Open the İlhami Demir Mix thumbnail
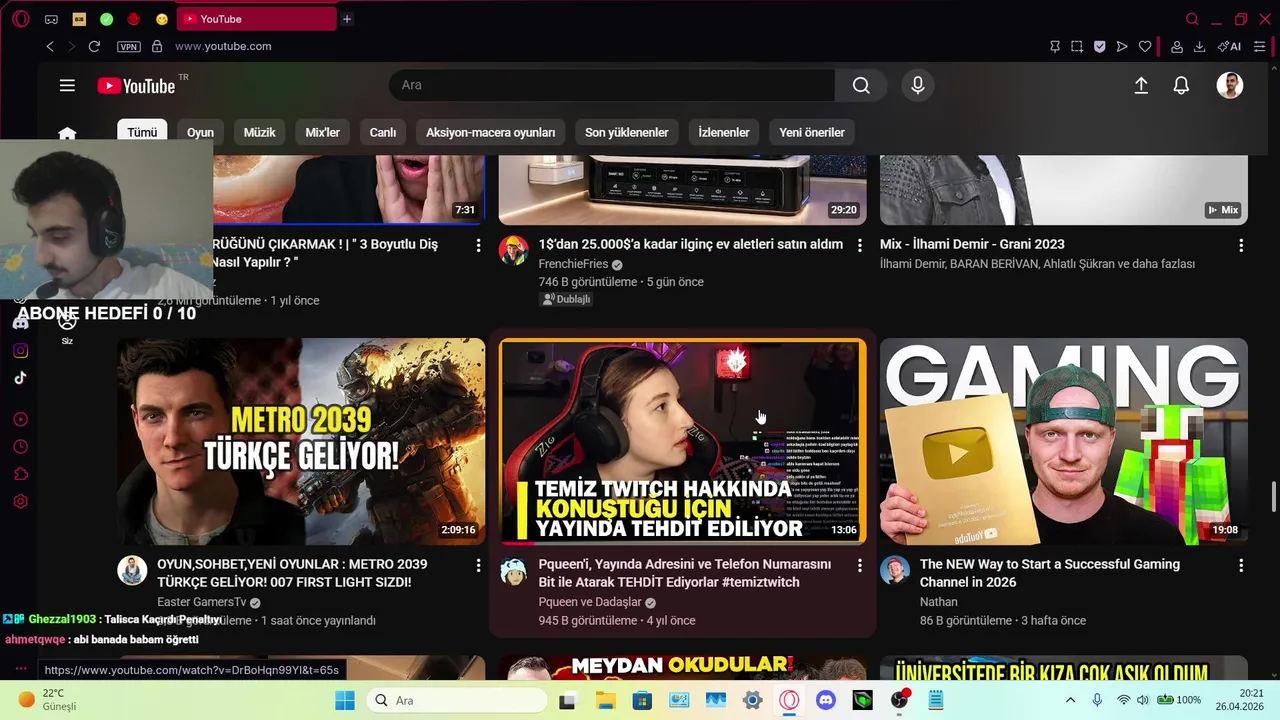The height and width of the screenshot is (720, 1280). 1064,190
